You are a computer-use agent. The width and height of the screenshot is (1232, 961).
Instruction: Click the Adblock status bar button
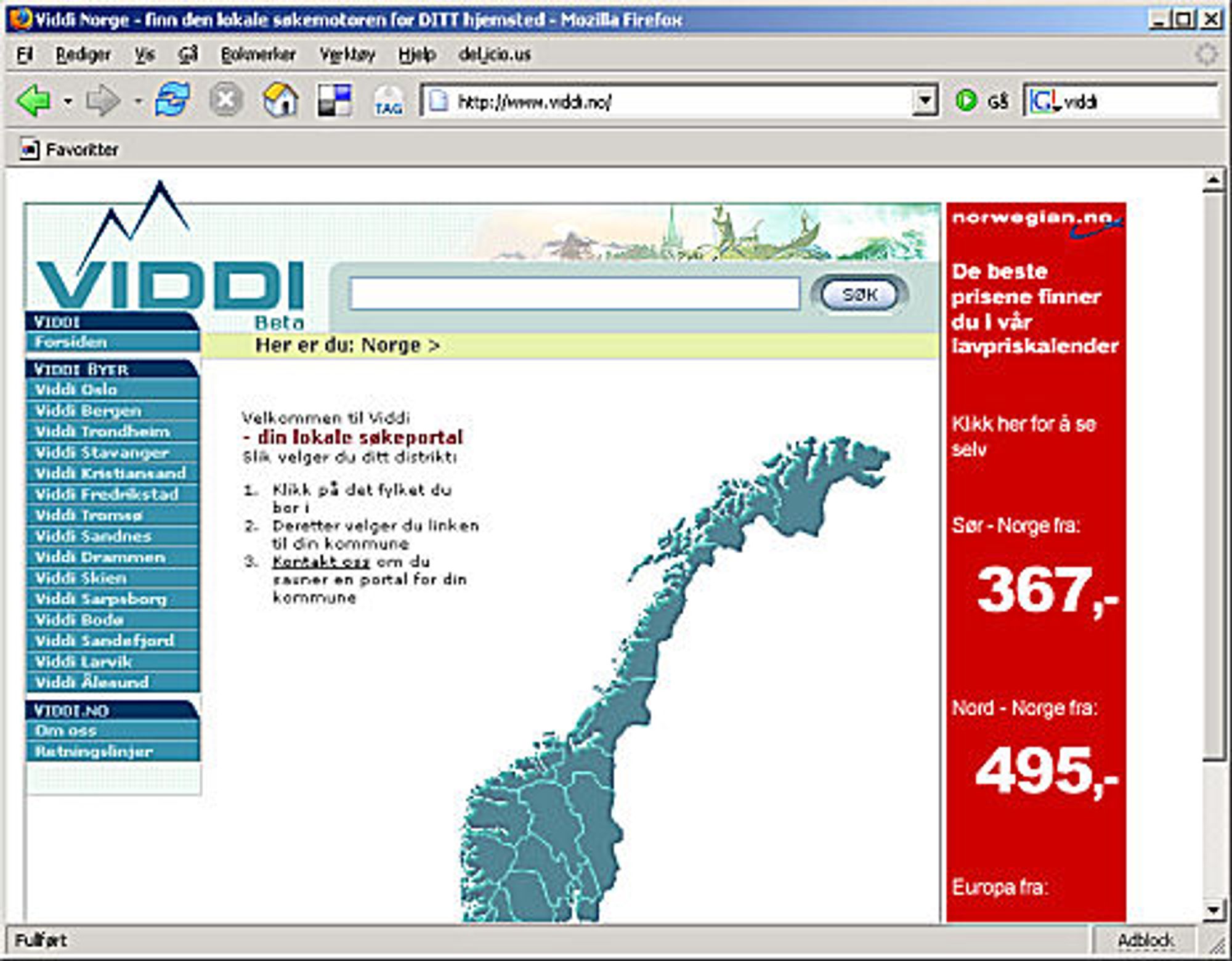point(1145,941)
